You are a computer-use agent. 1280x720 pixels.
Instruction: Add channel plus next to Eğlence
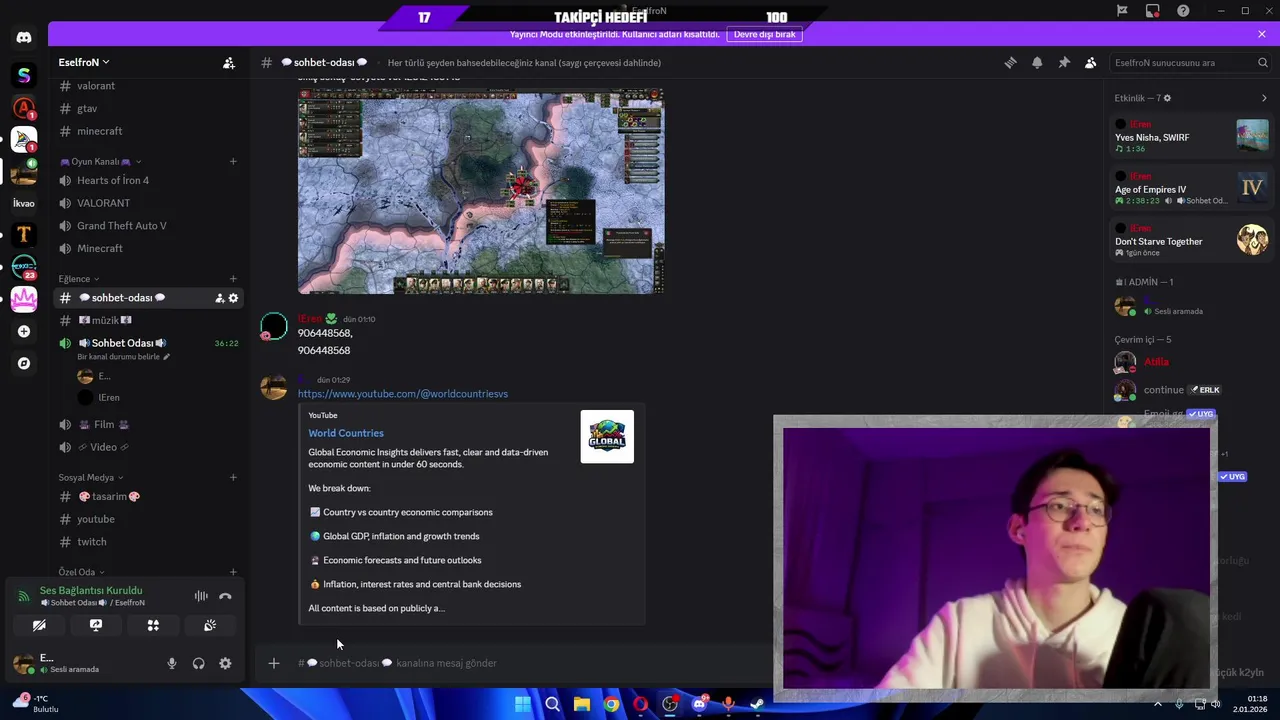[233, 279]
